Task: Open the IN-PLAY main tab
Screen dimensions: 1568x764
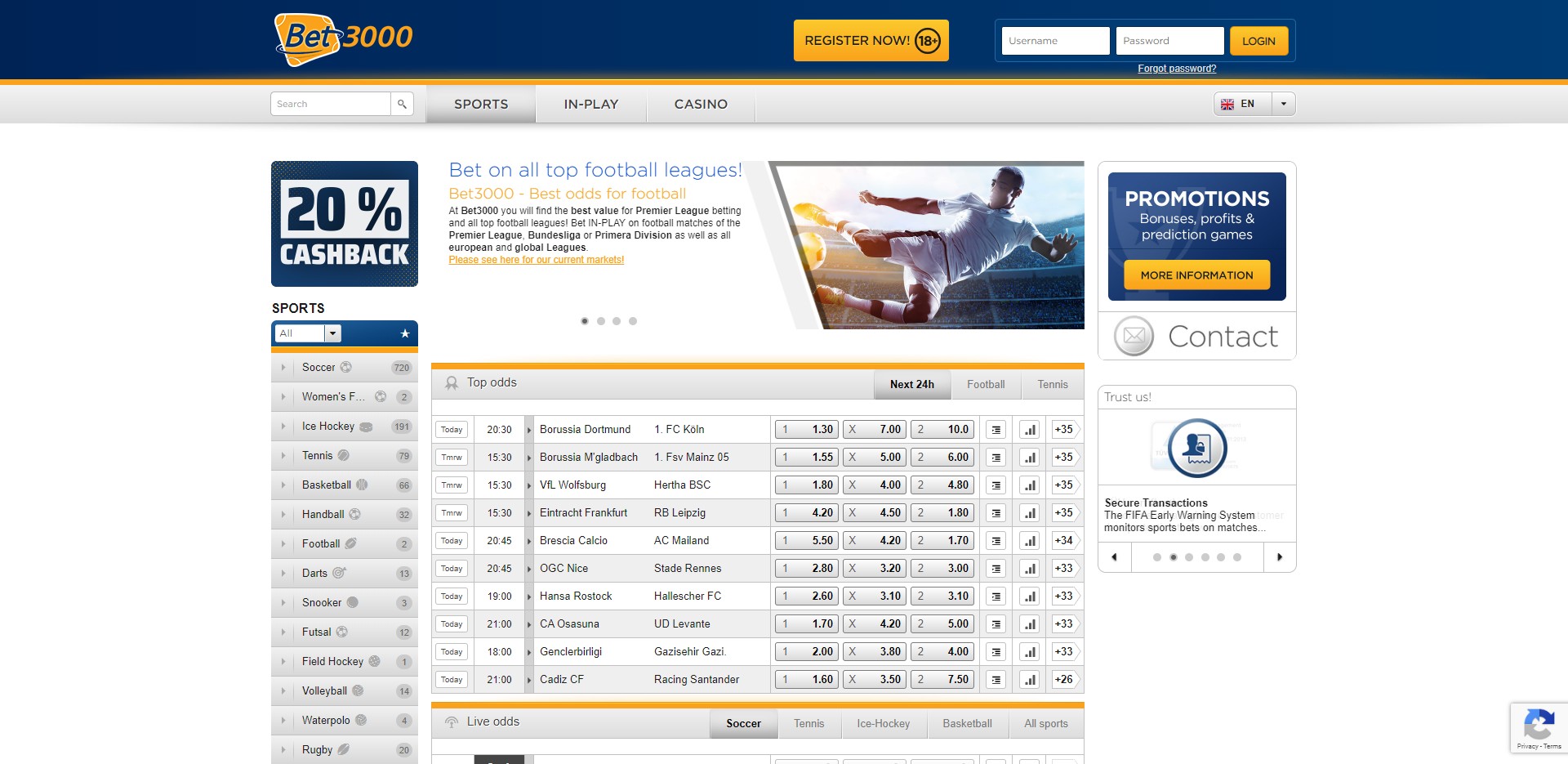Action: tap(591, 104)
